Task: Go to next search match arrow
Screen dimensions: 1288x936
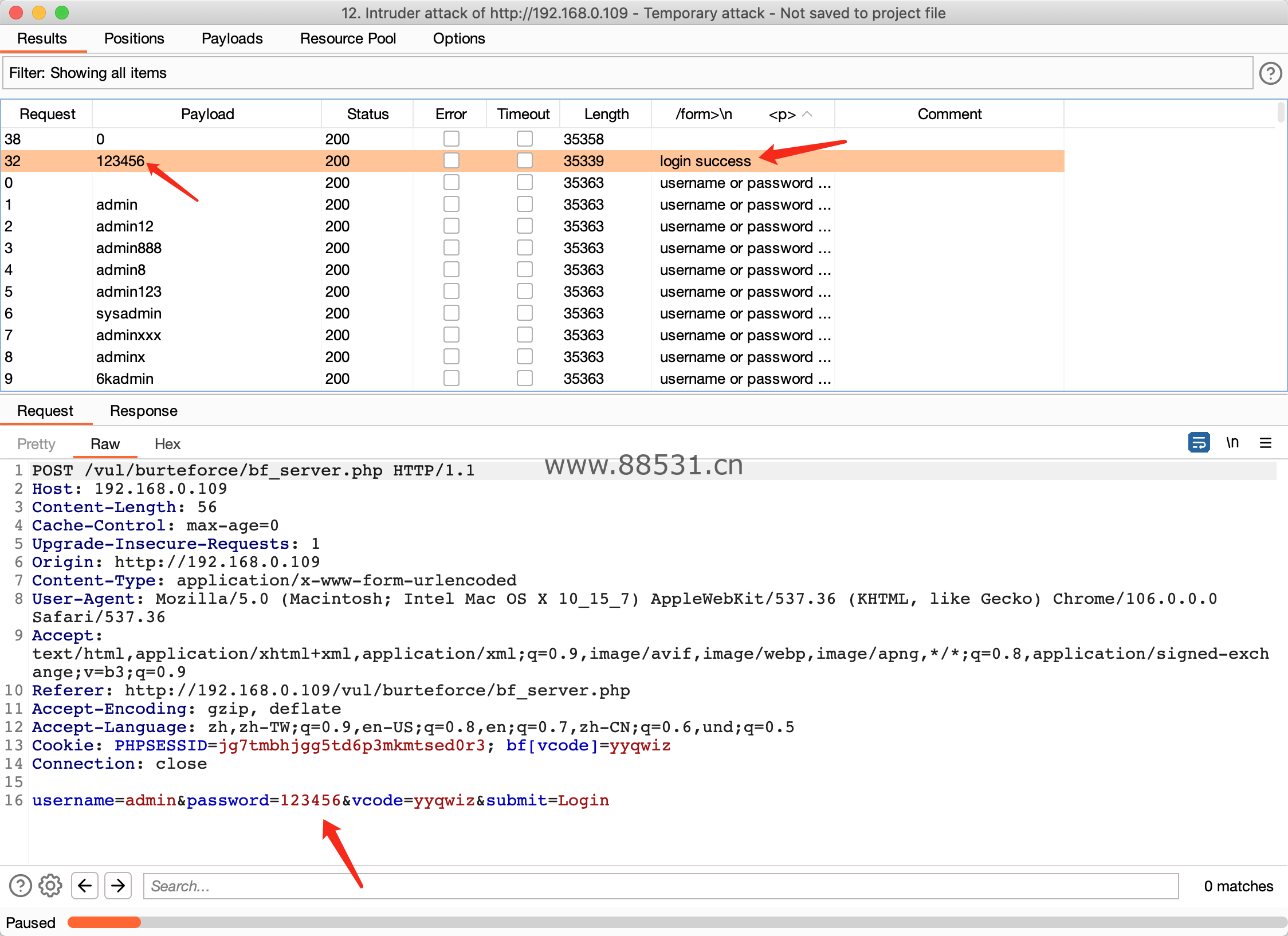Action: (x=118, y=886)
